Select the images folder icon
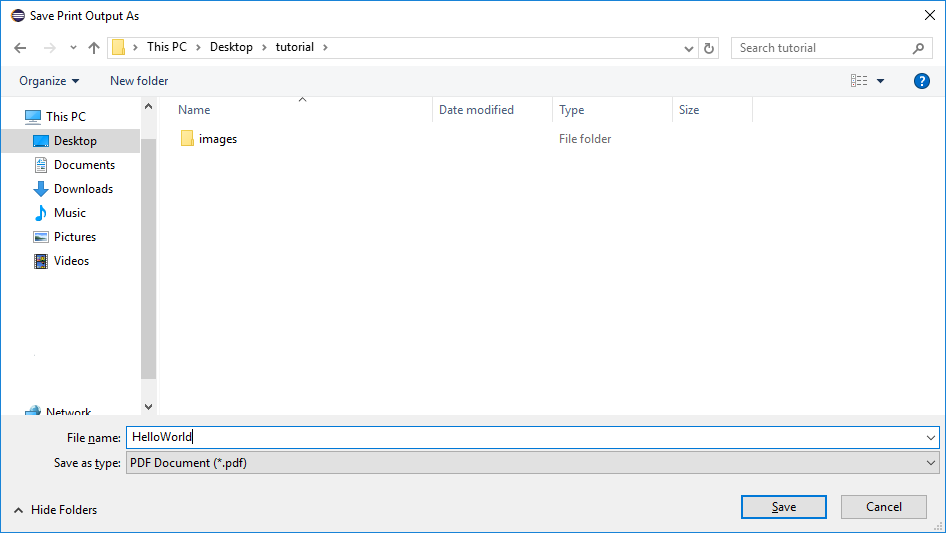 [187, 139]
